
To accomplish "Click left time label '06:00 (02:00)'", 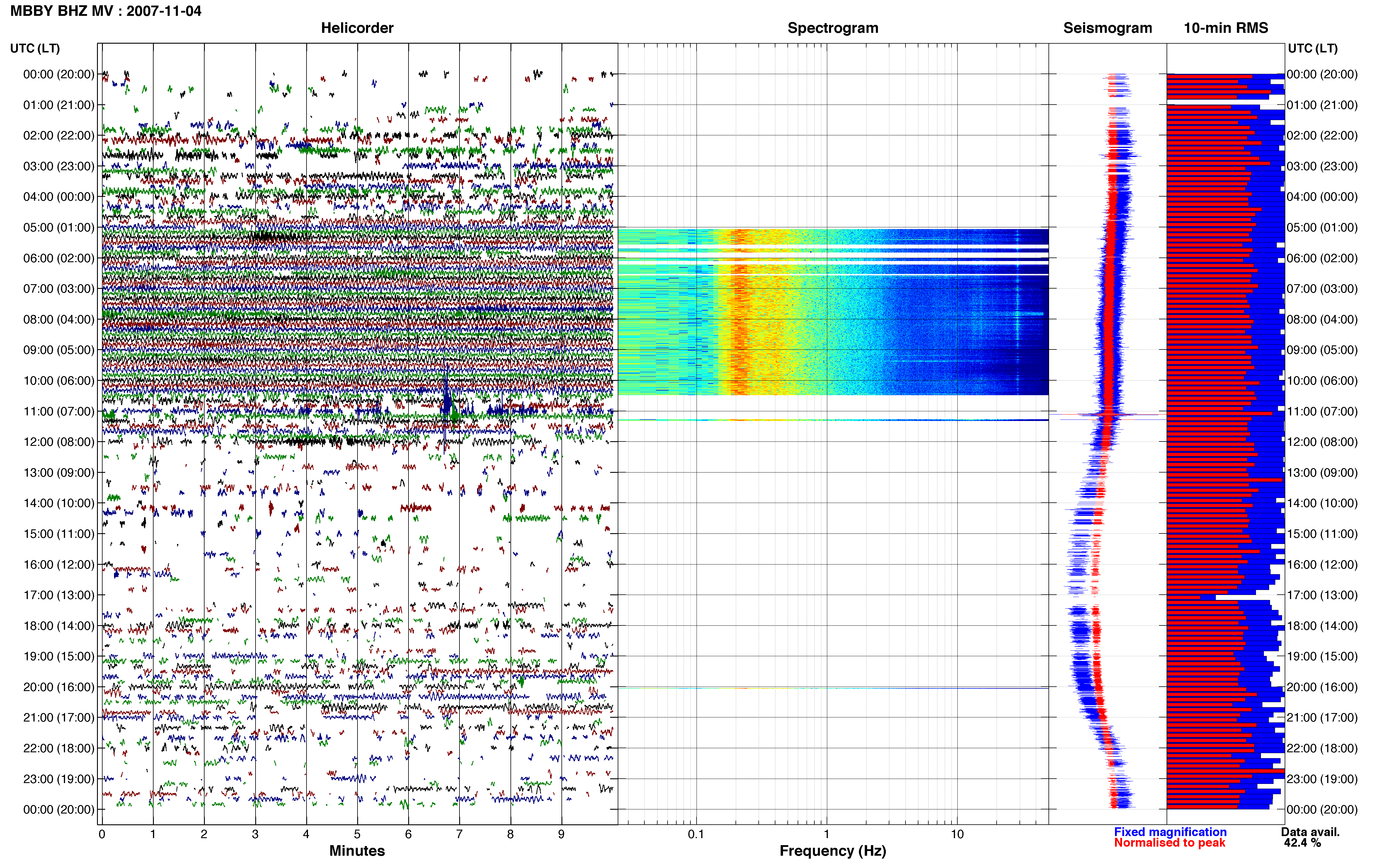I will coord(59,258).
